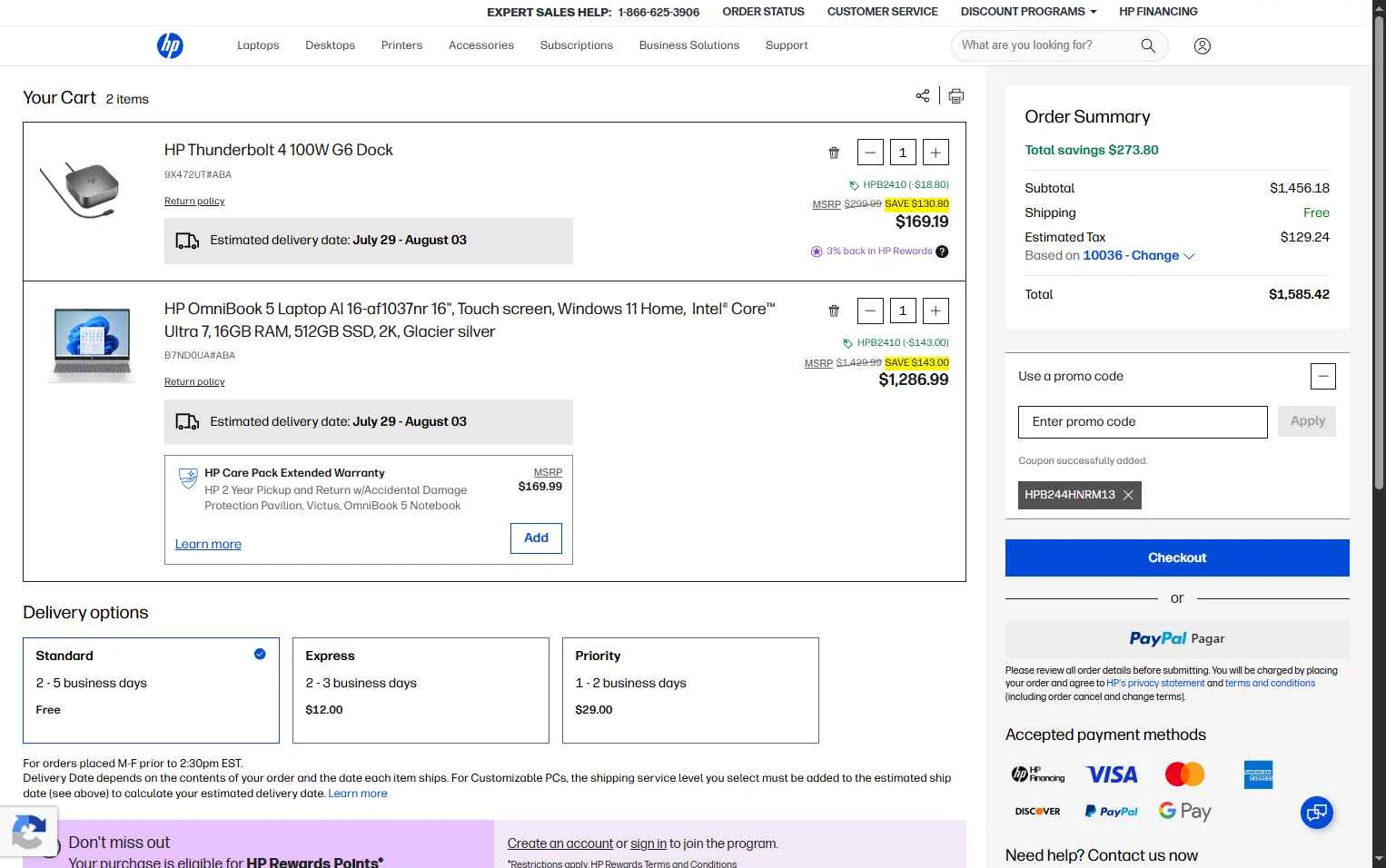The width and height of the screenshot is (1386, 868).
Task: Open the HP logo home page
Action: 170,45
